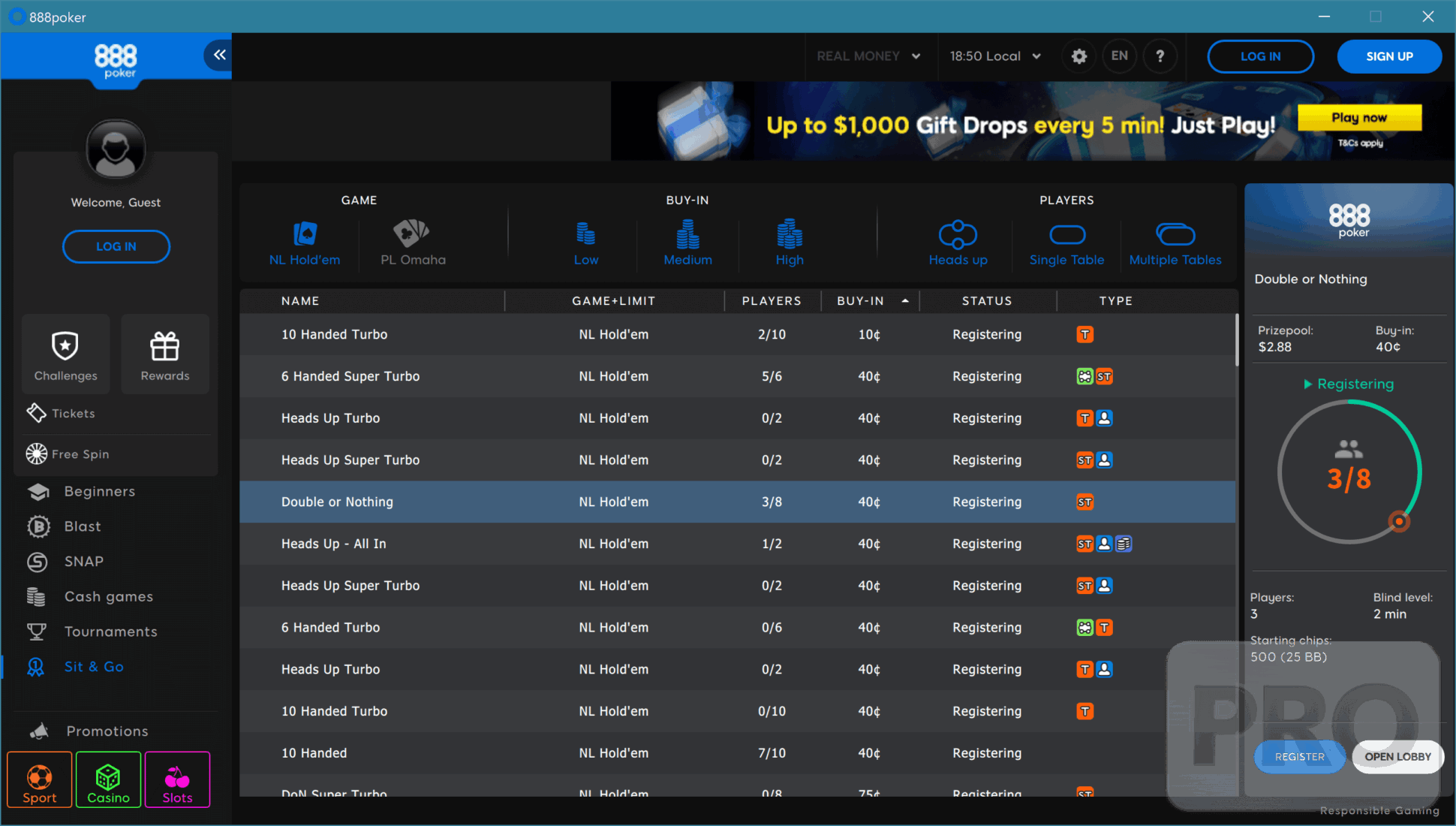Open Blast games in sidebar
1456x826 pixels.
pyautogui.click(x=83, y=526)
